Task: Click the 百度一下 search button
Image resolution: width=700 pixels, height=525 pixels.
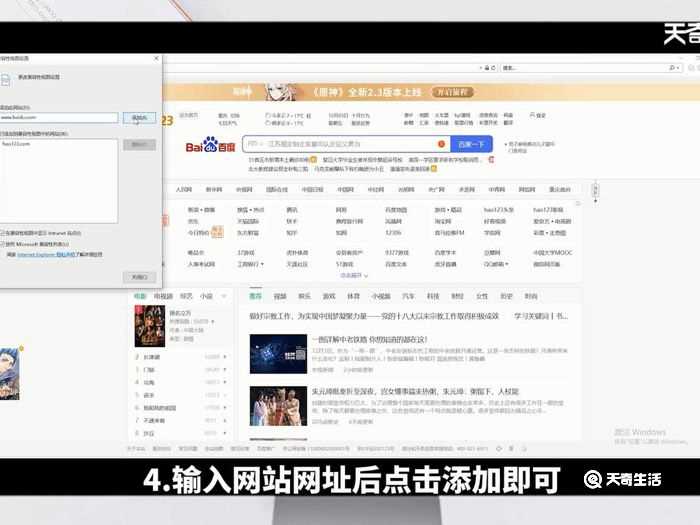Action: point(471,144)
